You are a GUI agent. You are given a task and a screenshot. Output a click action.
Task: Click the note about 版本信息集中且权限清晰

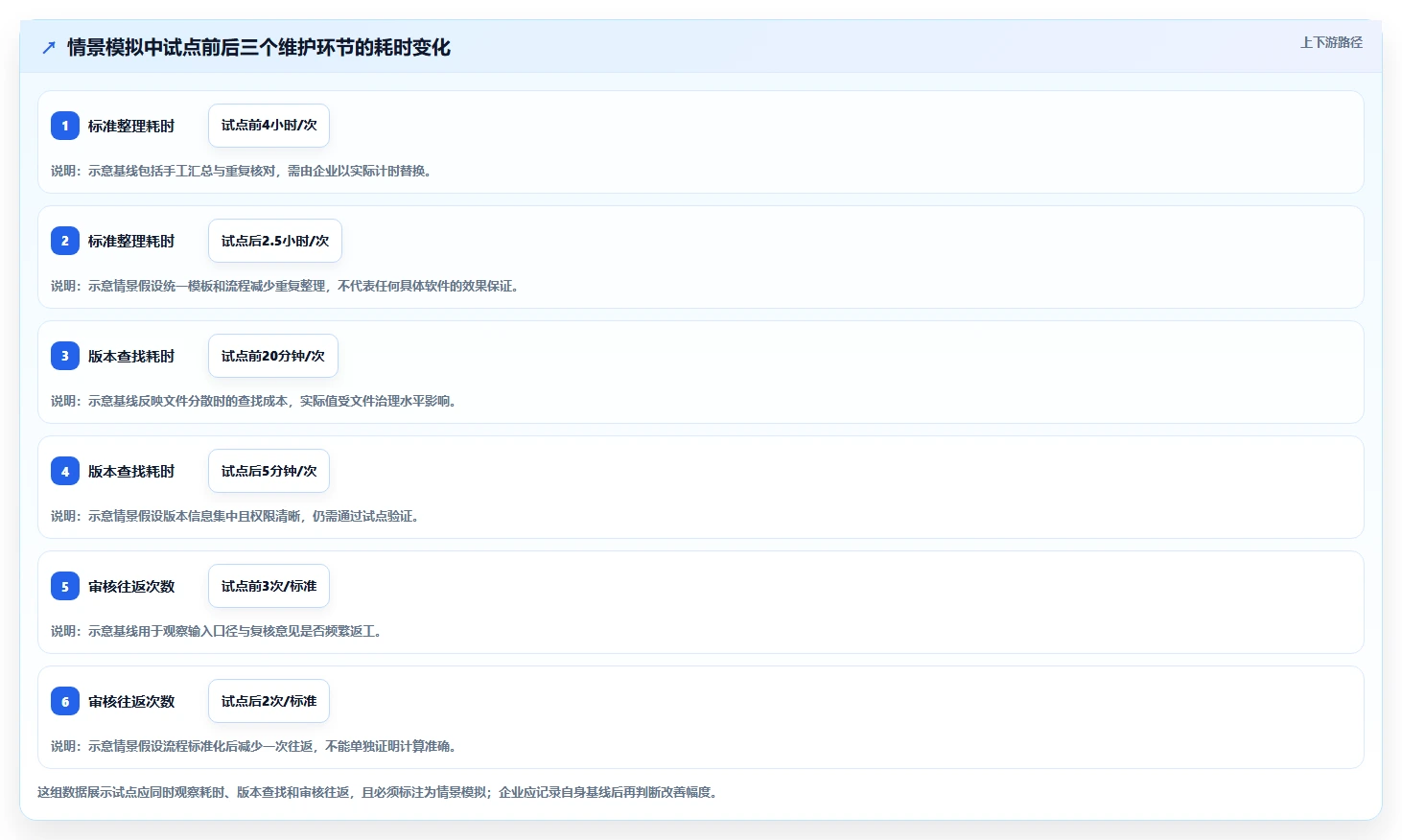pos(236,516)
